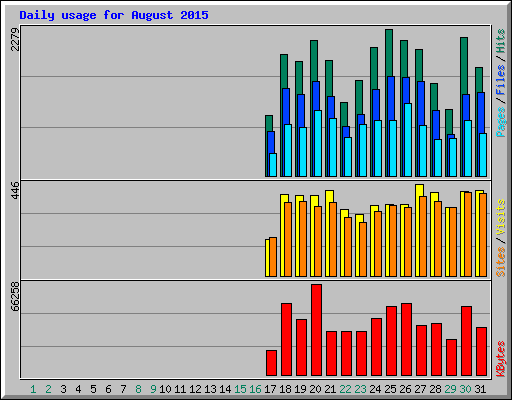Click the Visits legend label

[x=500, y=217]
